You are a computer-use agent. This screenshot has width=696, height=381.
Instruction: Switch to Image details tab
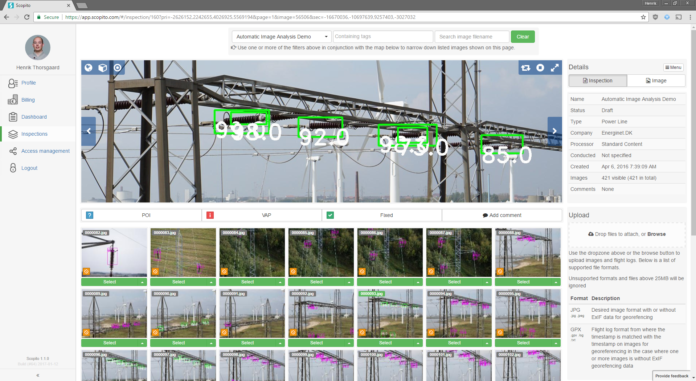coord(656,80)
